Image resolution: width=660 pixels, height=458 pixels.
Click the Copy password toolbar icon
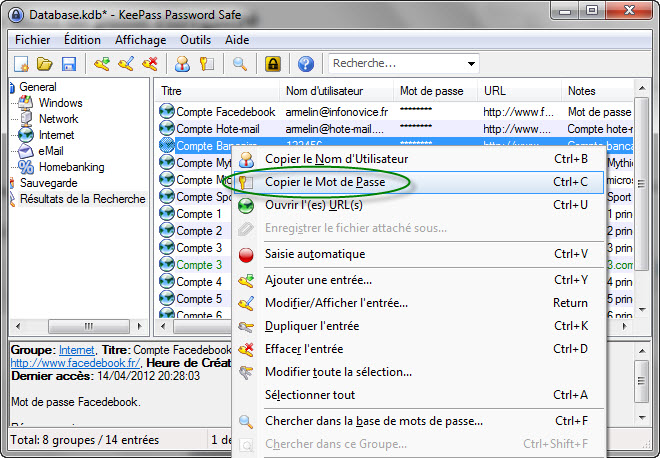click(207, 64)
